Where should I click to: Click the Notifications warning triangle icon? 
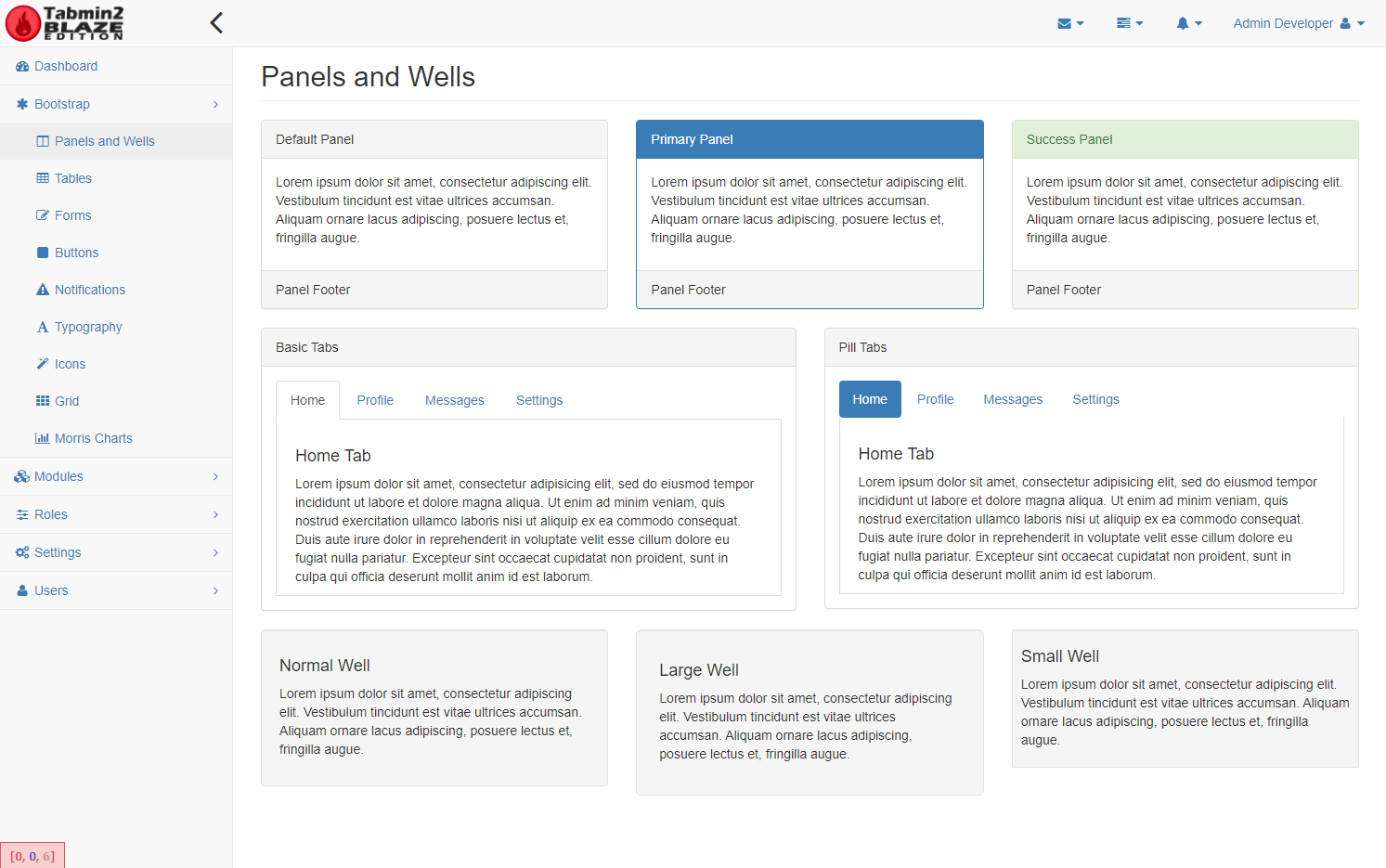click(x=43, y=290)
